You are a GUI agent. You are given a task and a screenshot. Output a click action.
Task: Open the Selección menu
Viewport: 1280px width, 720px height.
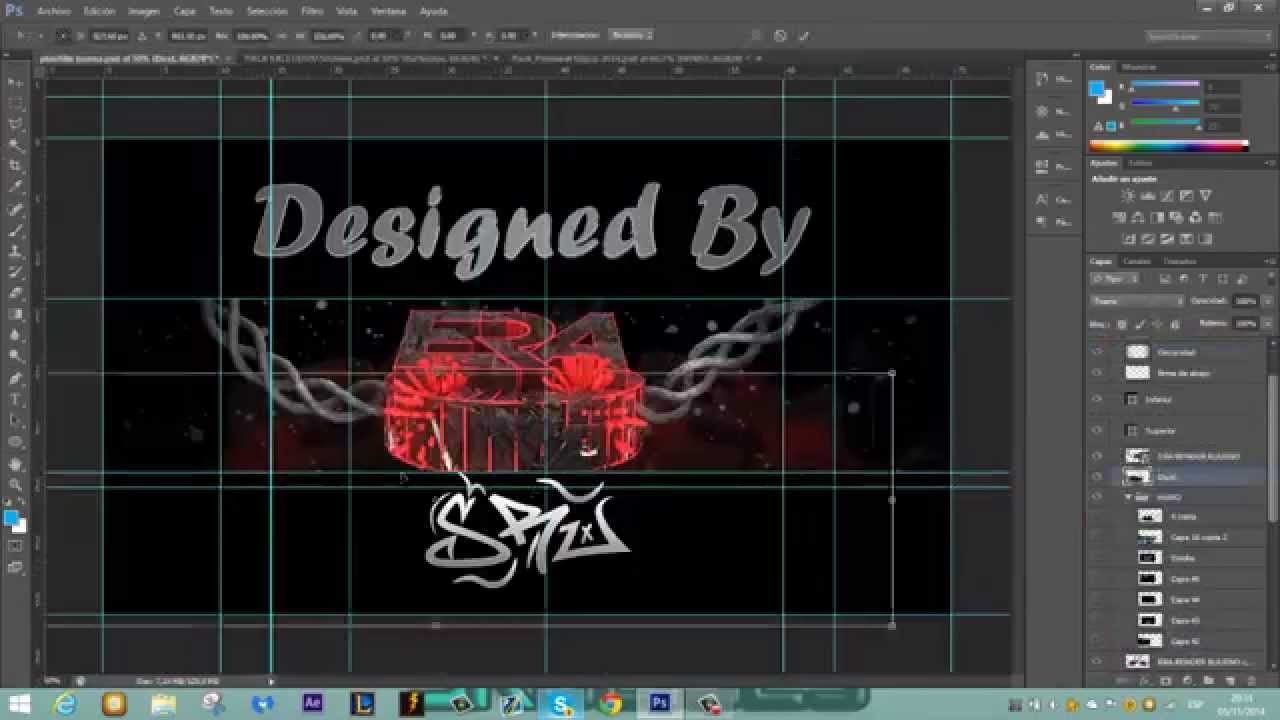click(x=267, y=11)
